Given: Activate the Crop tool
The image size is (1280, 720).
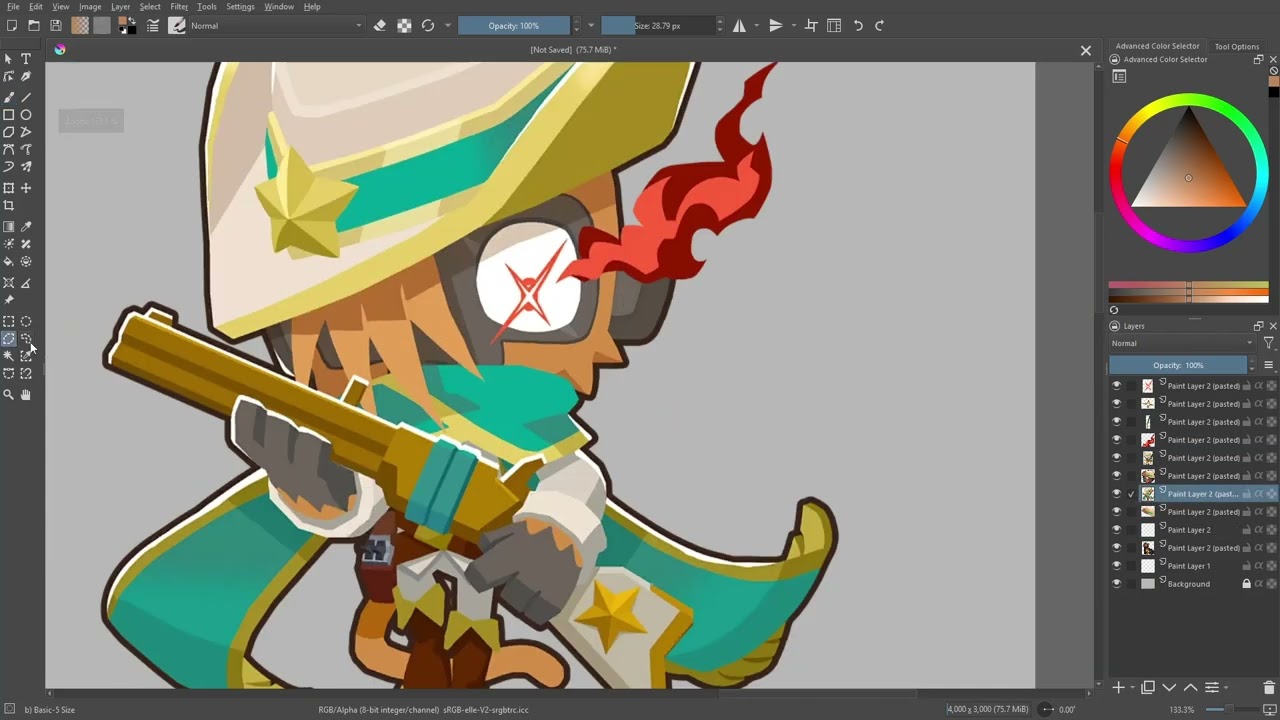Looking at the screenshot, I should (9, 205).
